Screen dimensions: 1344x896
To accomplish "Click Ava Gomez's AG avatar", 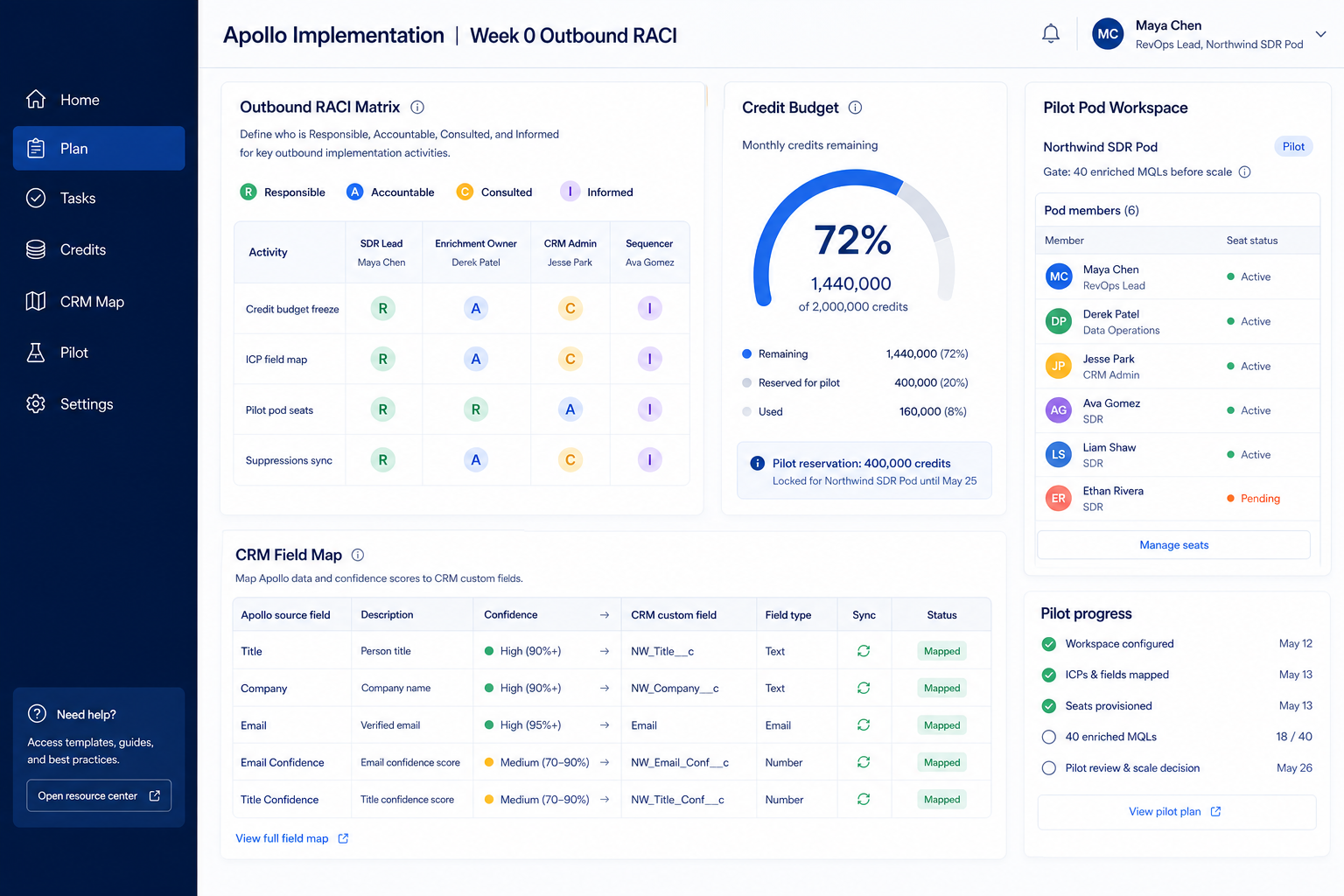I will click(x=1059, y=410).
